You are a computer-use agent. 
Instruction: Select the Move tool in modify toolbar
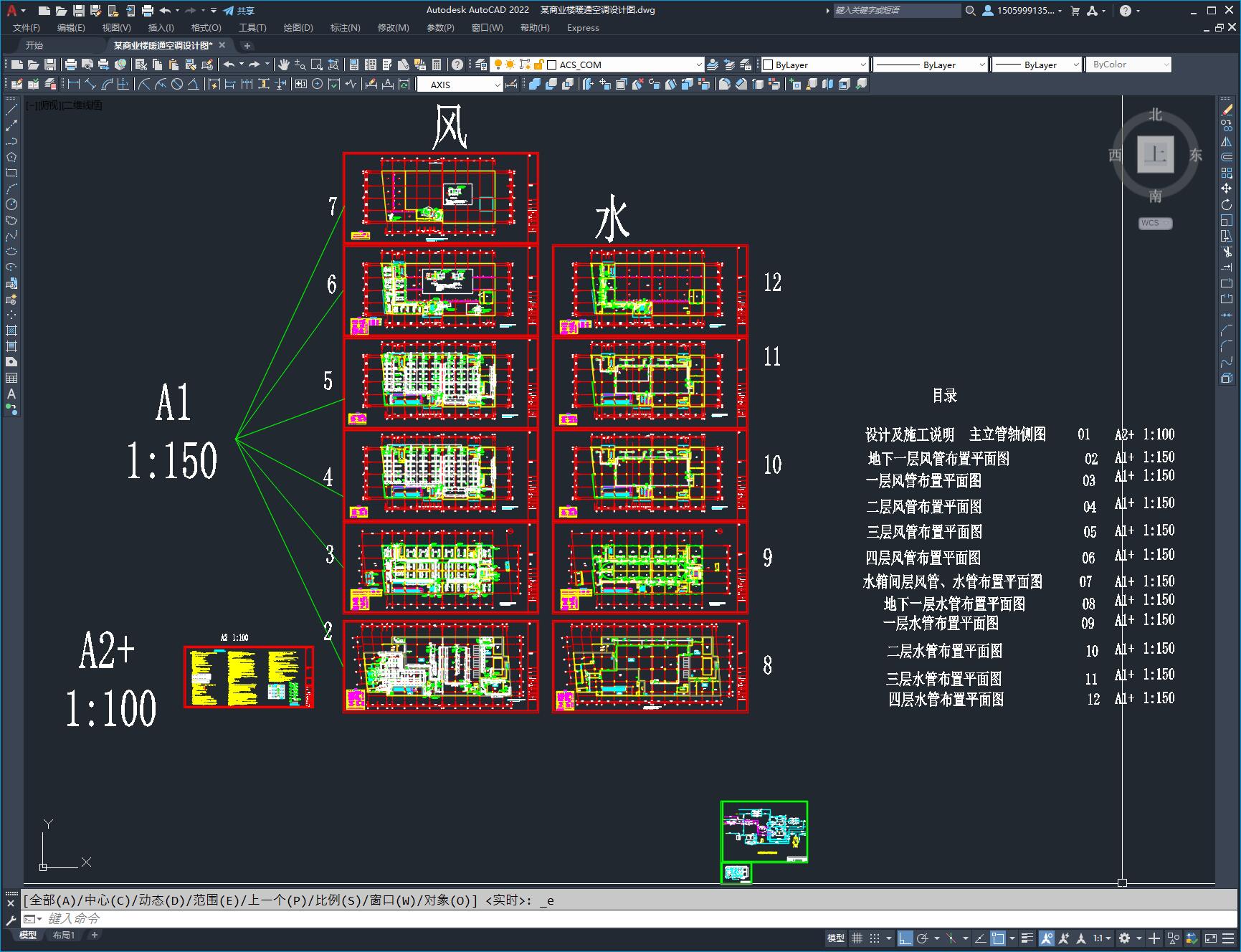pos(1227,189)
